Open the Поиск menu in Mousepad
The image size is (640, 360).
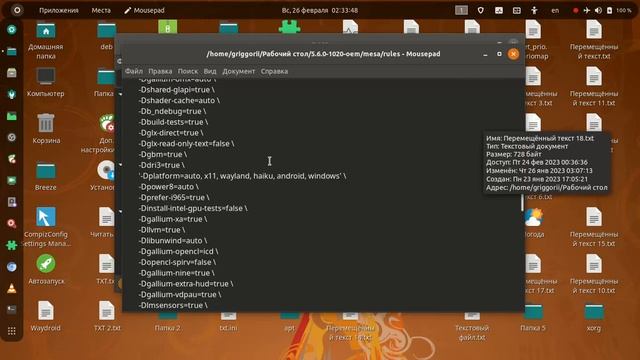(x=188, y=71)
